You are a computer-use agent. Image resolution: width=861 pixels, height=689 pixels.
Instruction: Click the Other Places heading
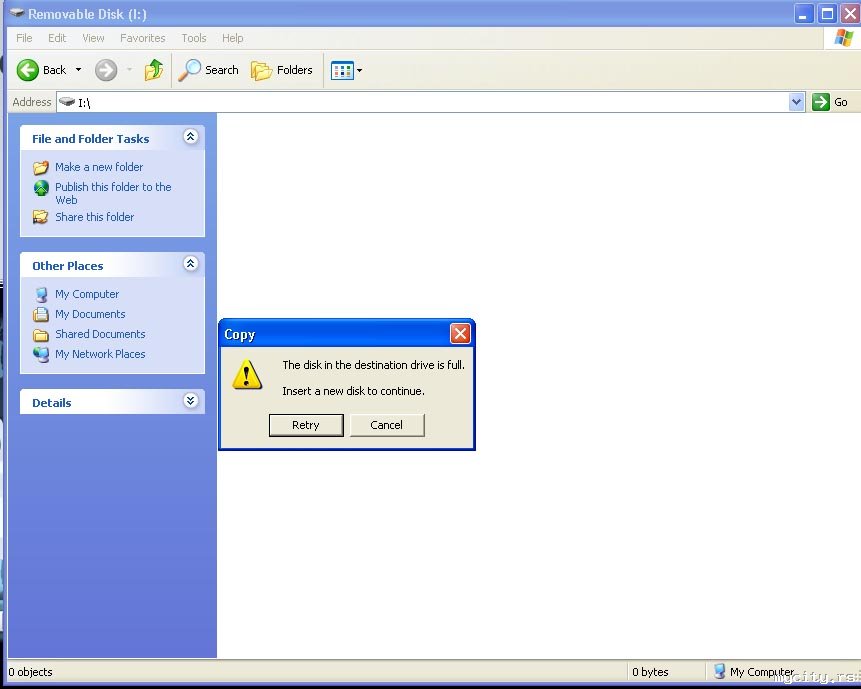pos(68,266)
